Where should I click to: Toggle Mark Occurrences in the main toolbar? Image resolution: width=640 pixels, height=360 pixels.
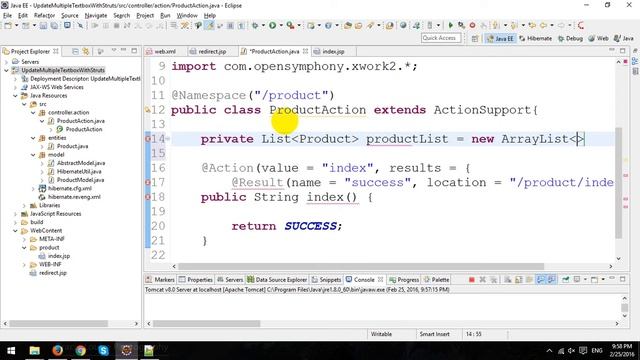coord(209,25)
